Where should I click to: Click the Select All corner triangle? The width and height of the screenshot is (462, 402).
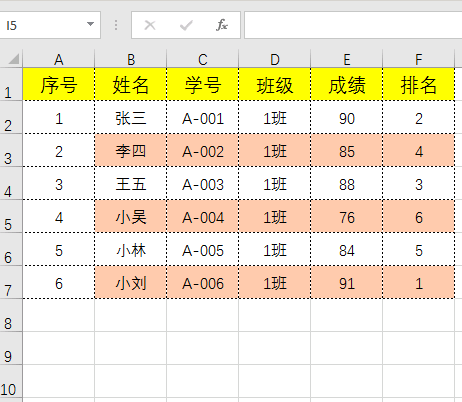coord(14,59)
